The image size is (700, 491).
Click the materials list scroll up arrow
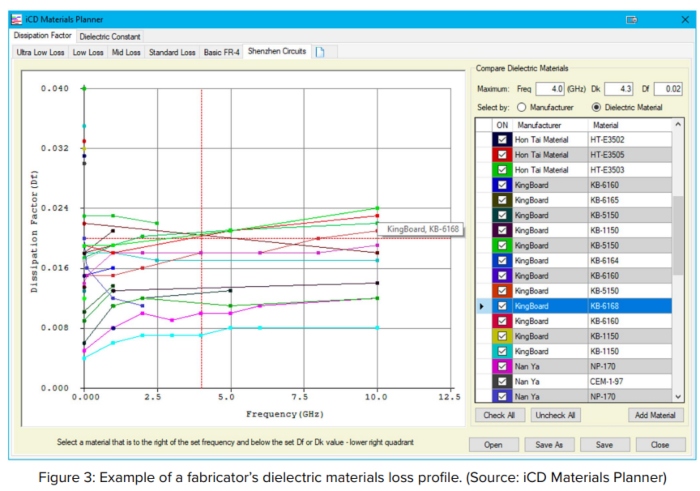click(x=678, y=125)
